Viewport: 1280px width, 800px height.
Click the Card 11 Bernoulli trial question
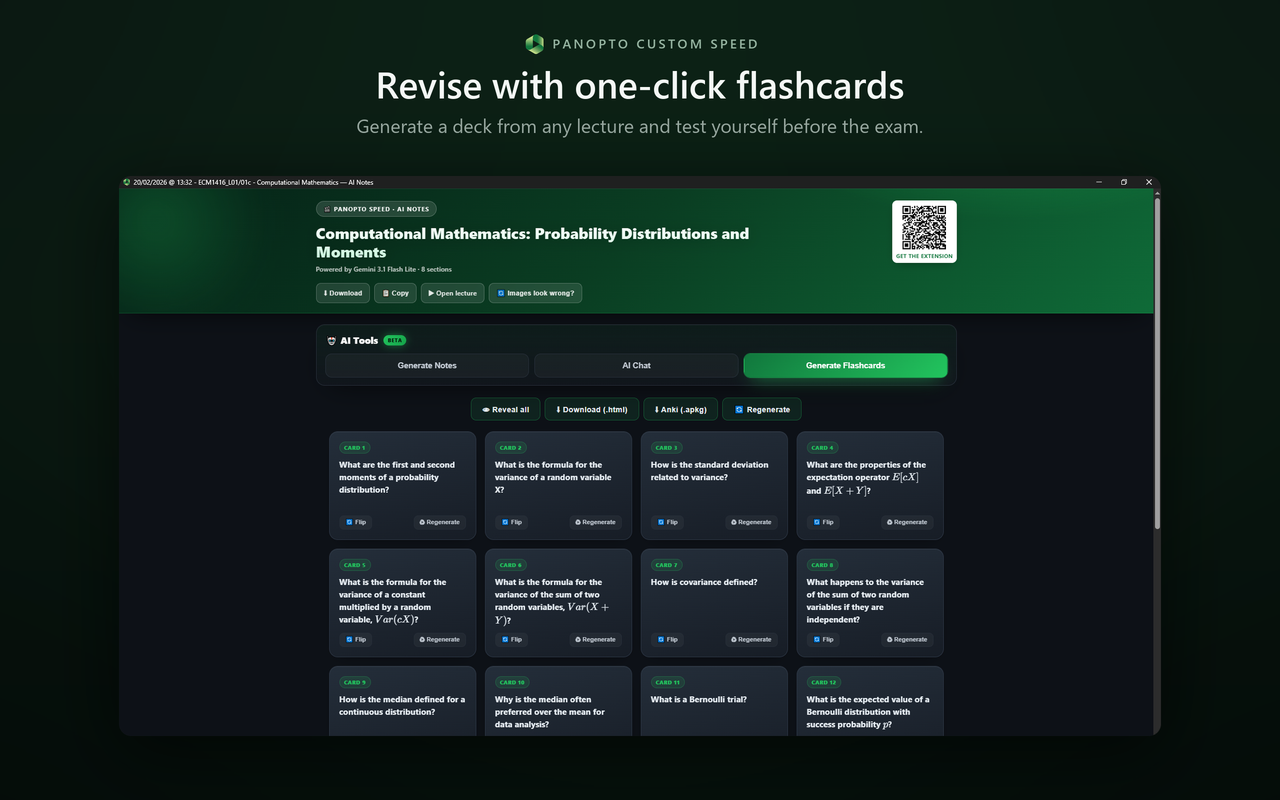tap(699, 700)
